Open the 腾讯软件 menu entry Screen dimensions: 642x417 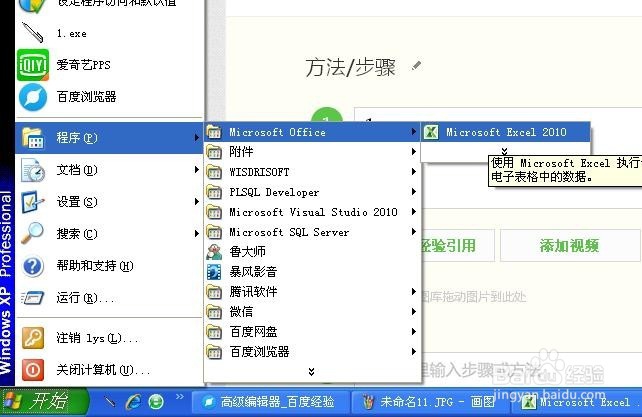pyautogui.click(x=312, y=292)
